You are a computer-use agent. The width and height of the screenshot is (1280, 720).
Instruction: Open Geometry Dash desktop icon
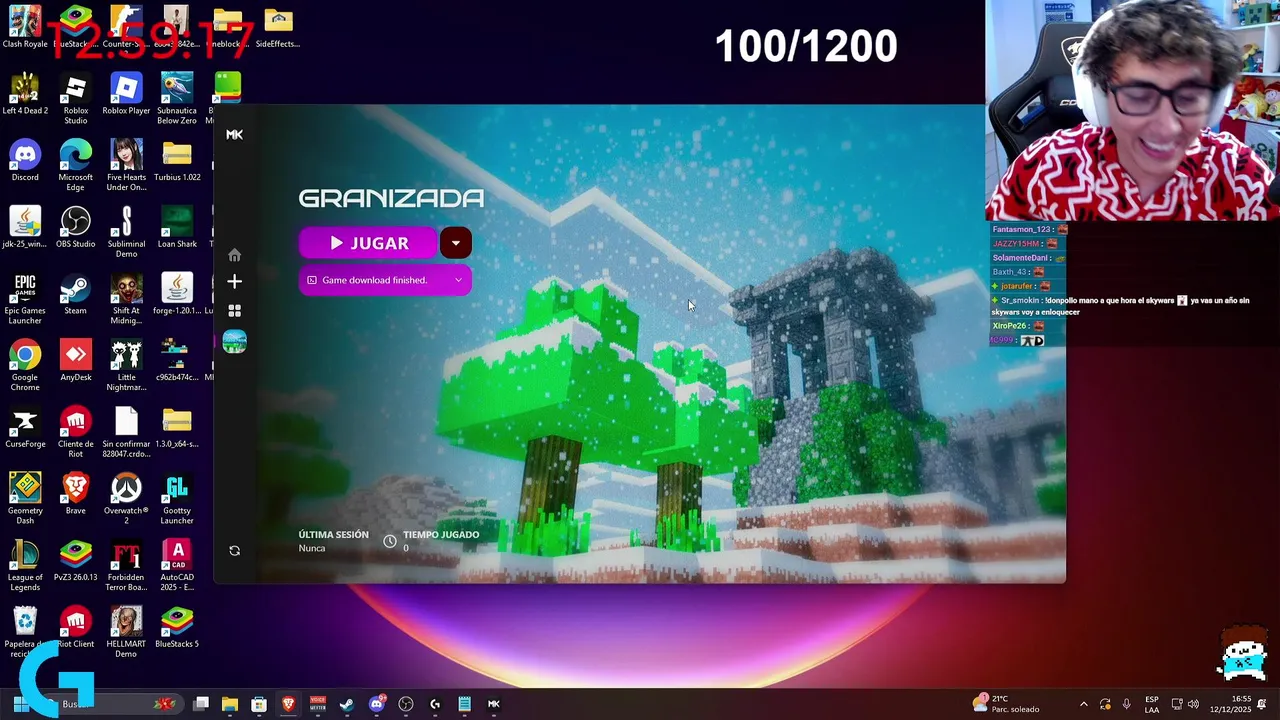coord(25,500)
